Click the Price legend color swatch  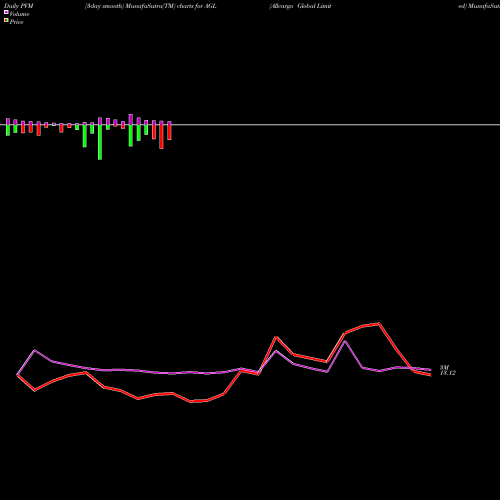(x=6, y=21)
